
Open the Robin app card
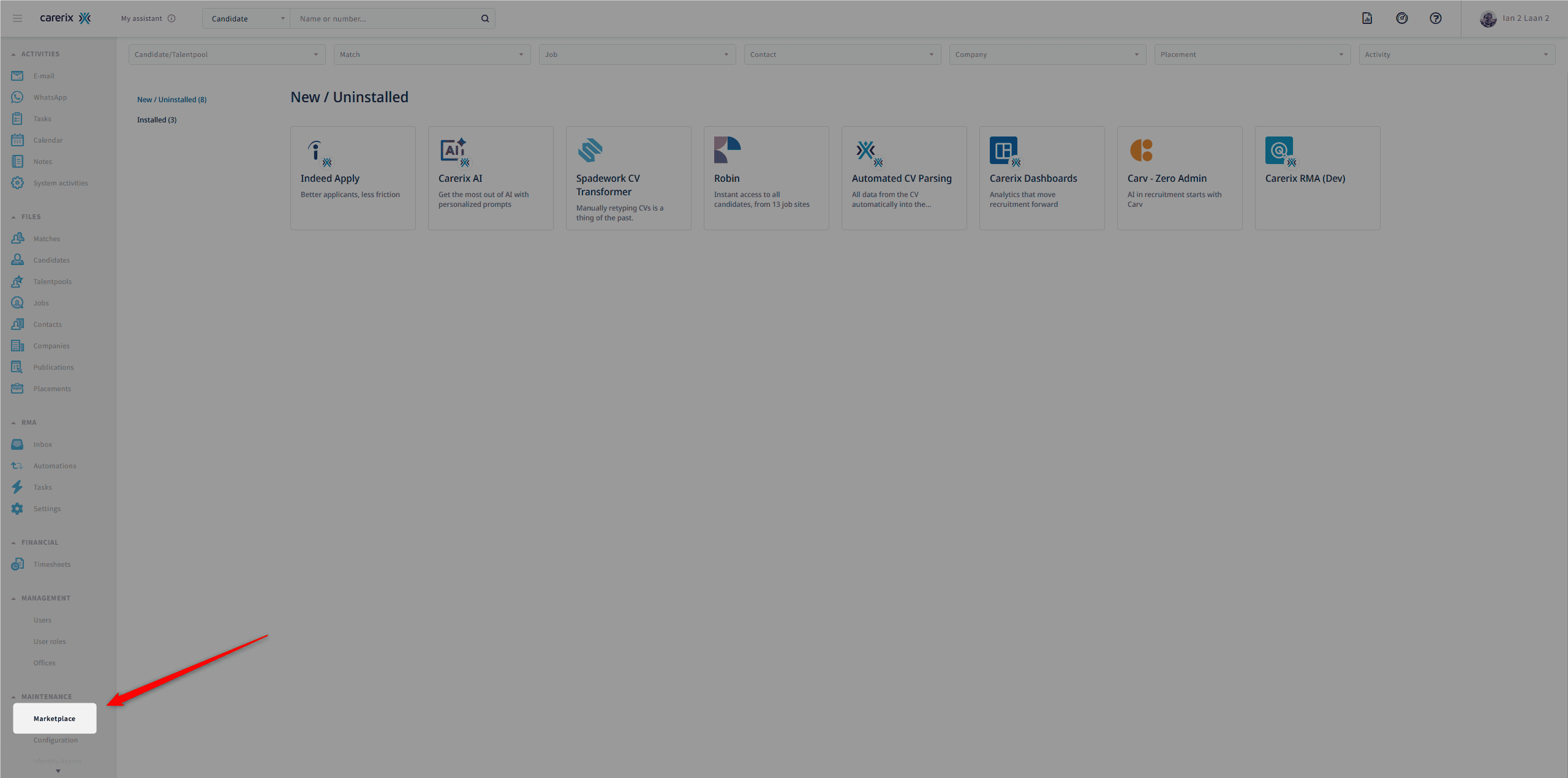tap(766, 178)
